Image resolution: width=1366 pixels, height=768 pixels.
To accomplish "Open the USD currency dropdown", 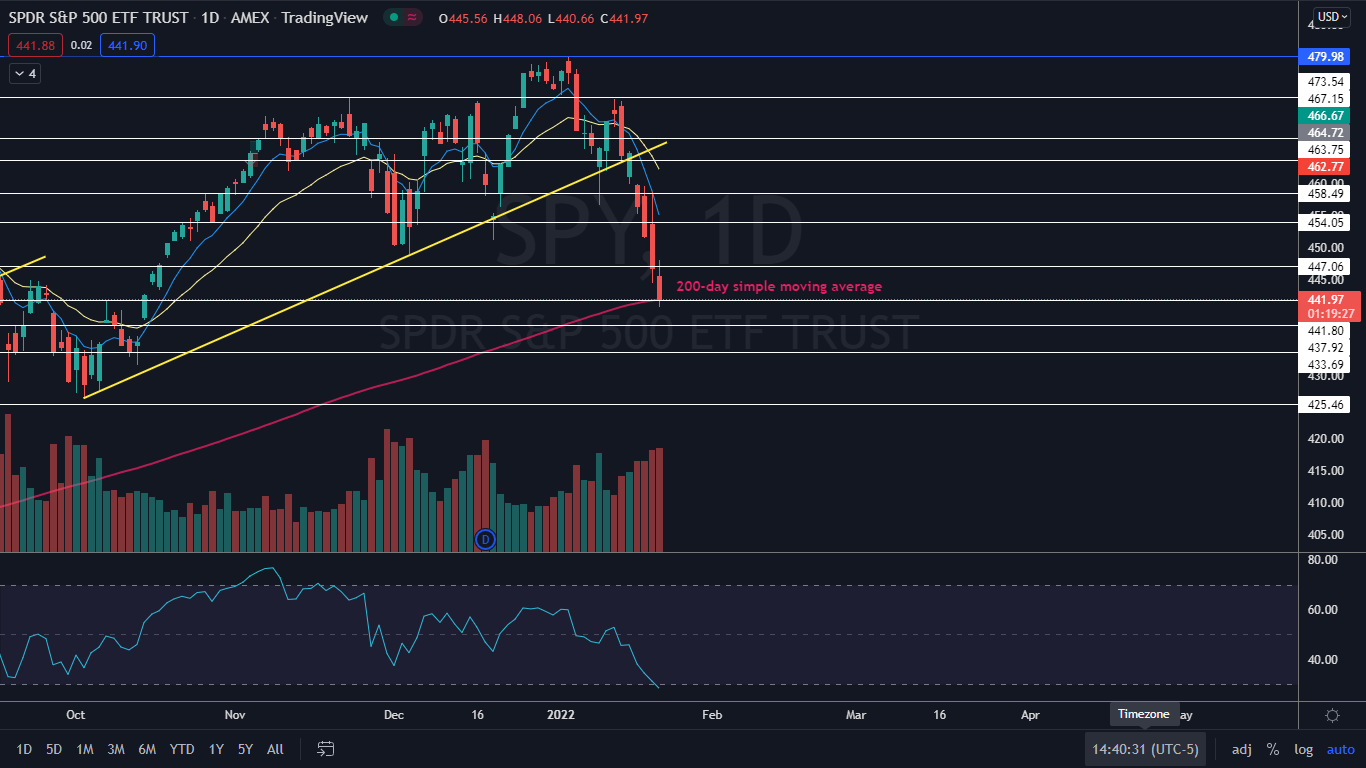I will [x=1331, y=16].
